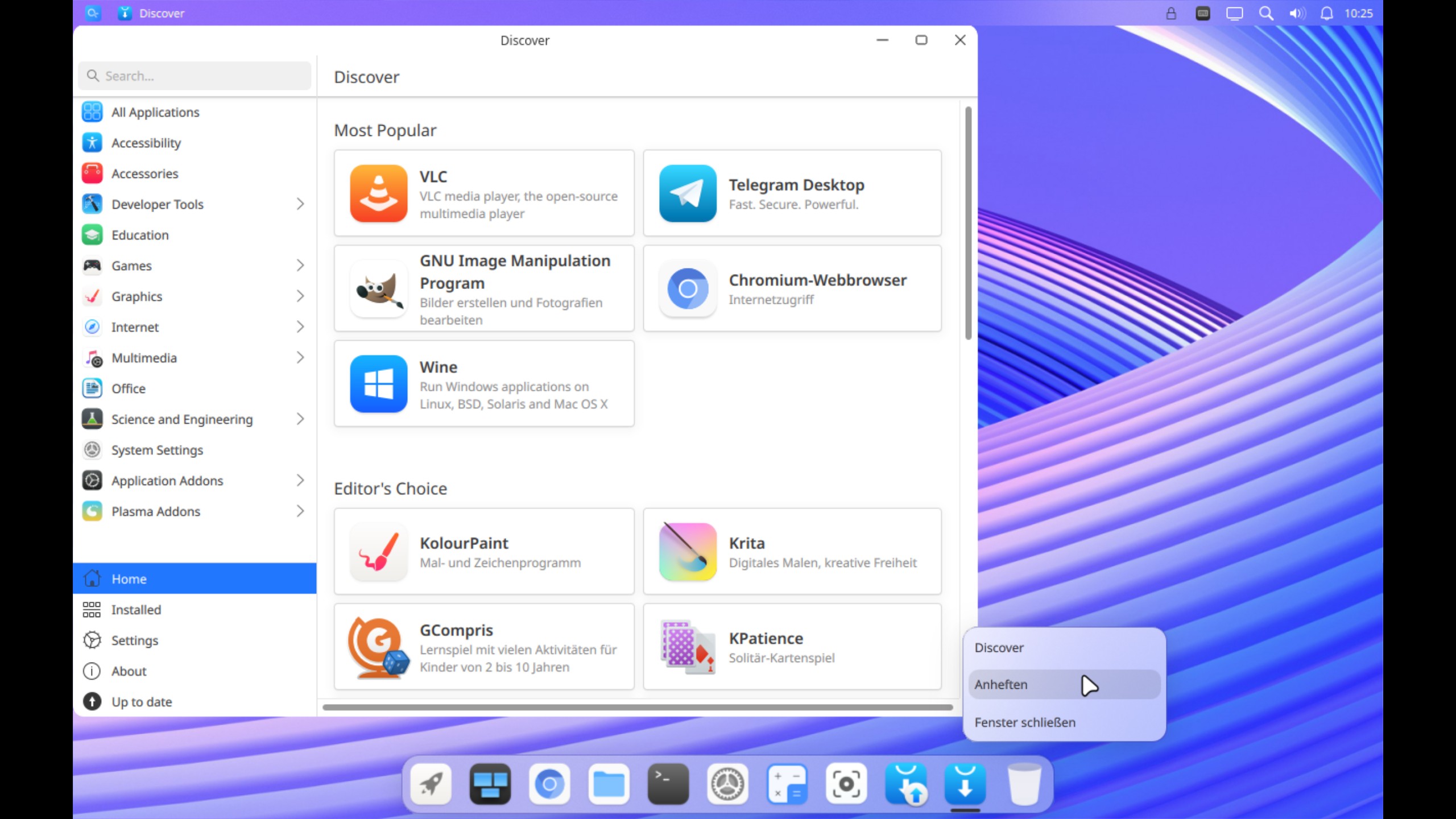Open the Installed page
The image size is (1456, 819).
click(195, 610)
